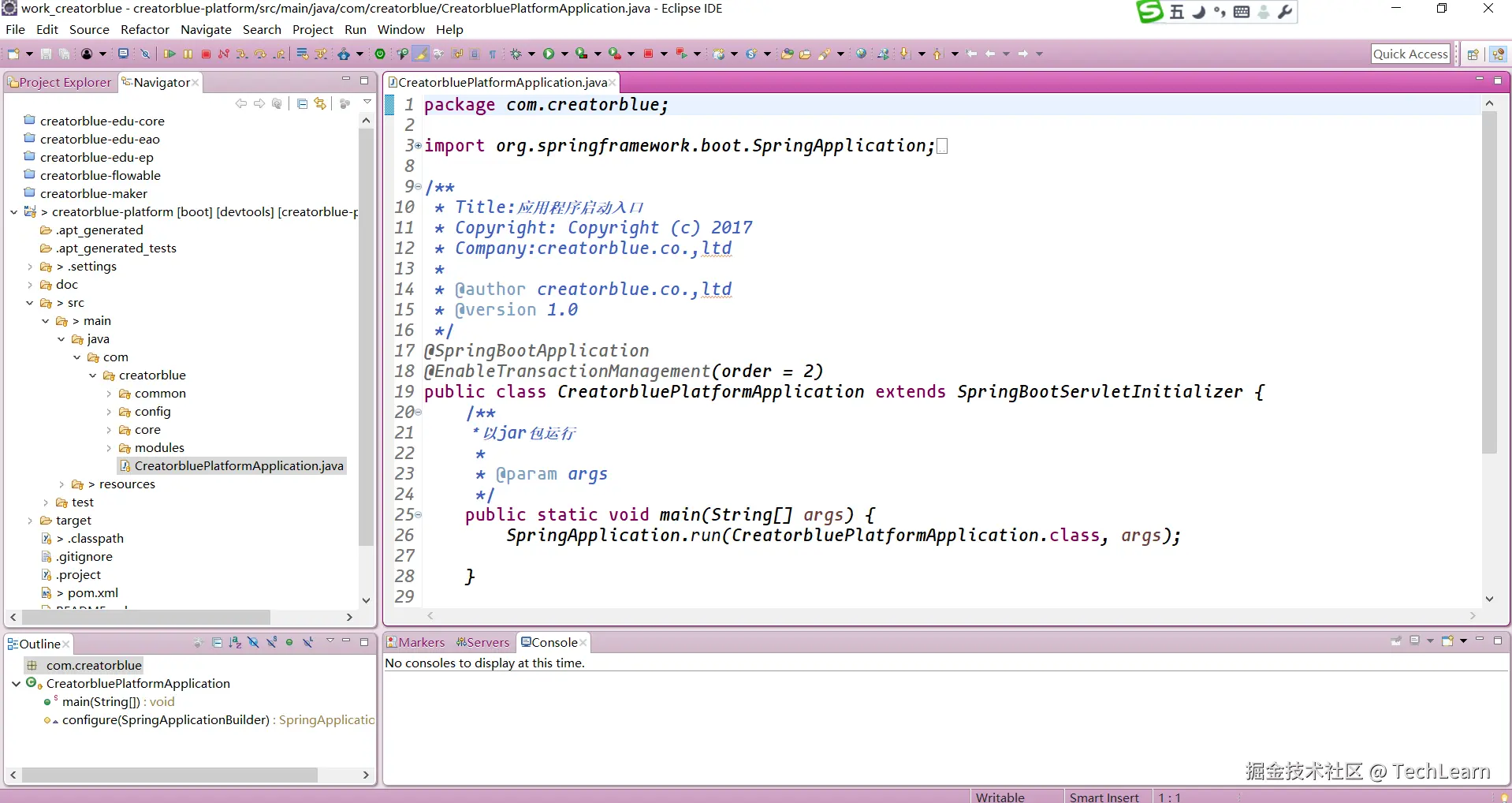
Task: Toggle Hide Local Types in Outline
Action: pyautogui.click(x=308, y=643)
